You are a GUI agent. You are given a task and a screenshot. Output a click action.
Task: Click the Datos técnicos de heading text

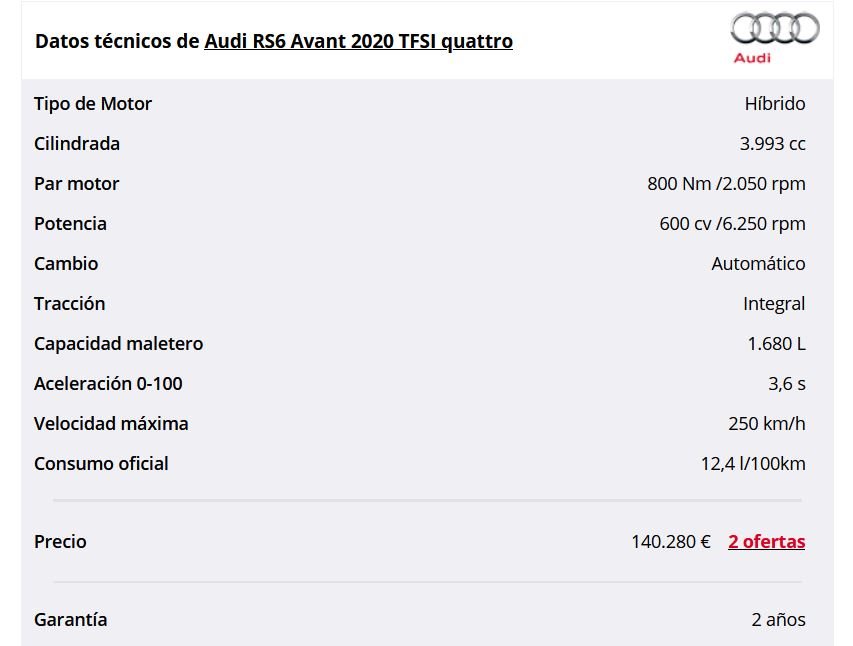pyautogui.click(x=117, y=41)
